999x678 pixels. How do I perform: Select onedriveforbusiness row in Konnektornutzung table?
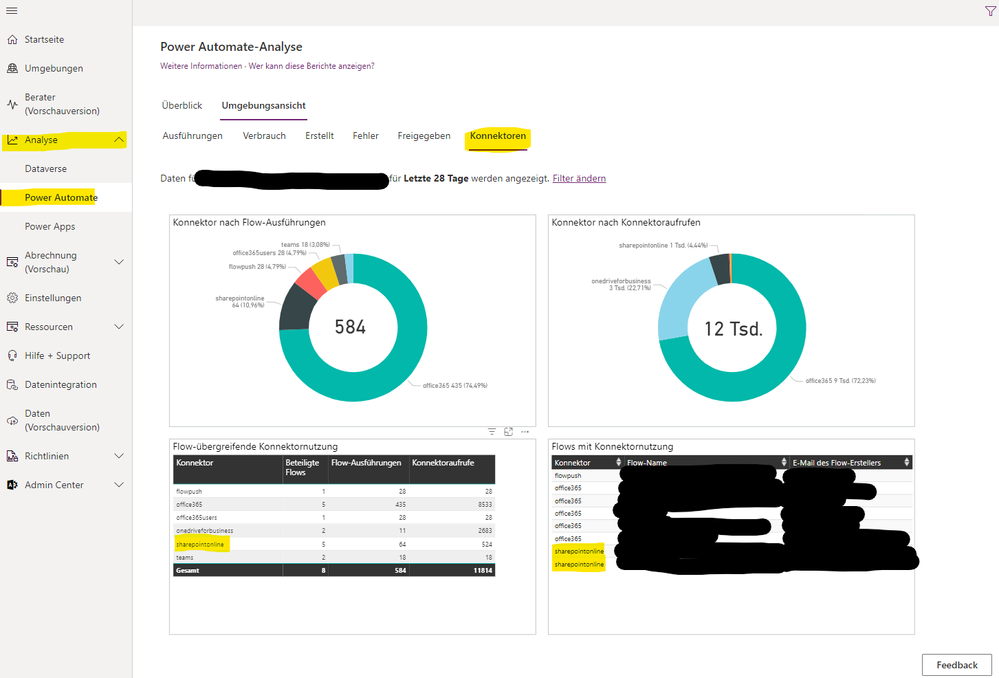333,530
